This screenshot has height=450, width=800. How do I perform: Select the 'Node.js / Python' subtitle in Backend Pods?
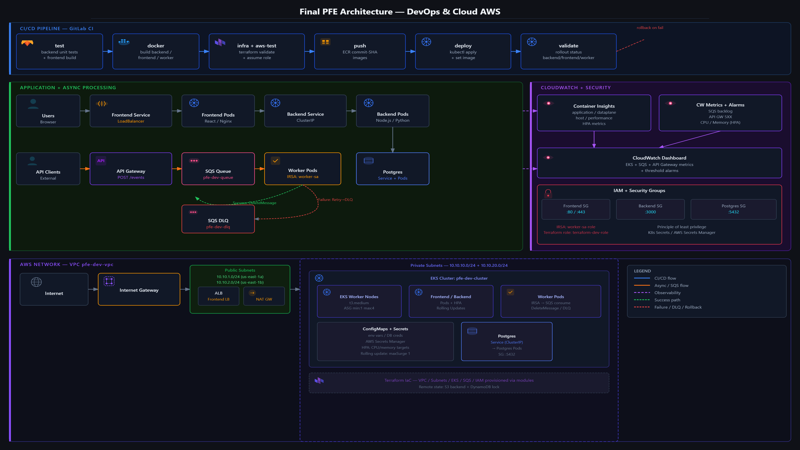pos(392,120)
